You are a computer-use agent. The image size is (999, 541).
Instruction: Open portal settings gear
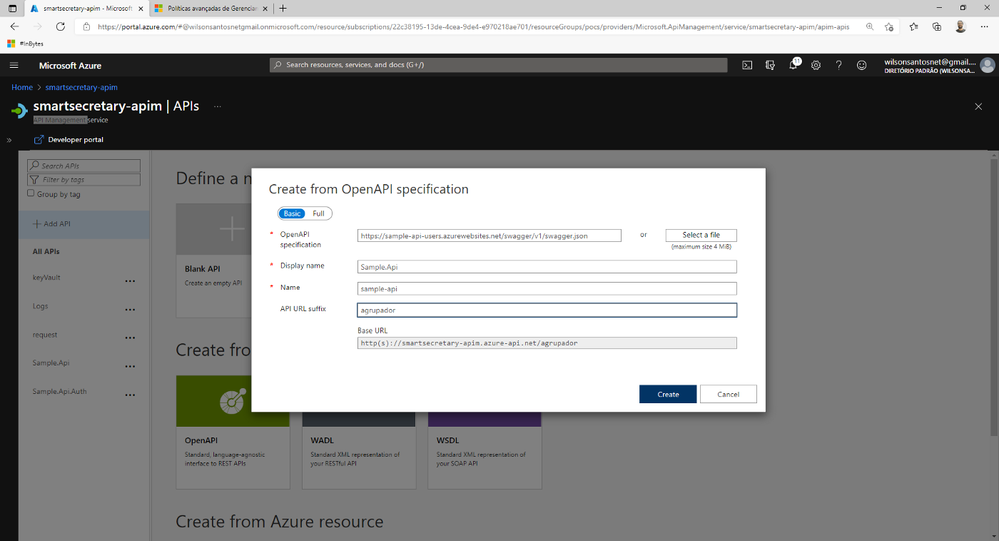coord(816,65)
